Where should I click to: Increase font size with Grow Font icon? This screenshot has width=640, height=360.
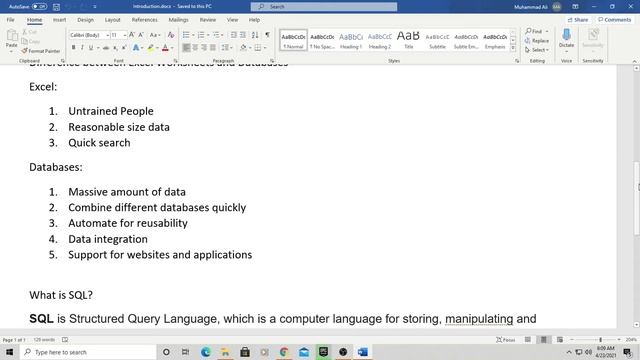[x=132, y=35]
